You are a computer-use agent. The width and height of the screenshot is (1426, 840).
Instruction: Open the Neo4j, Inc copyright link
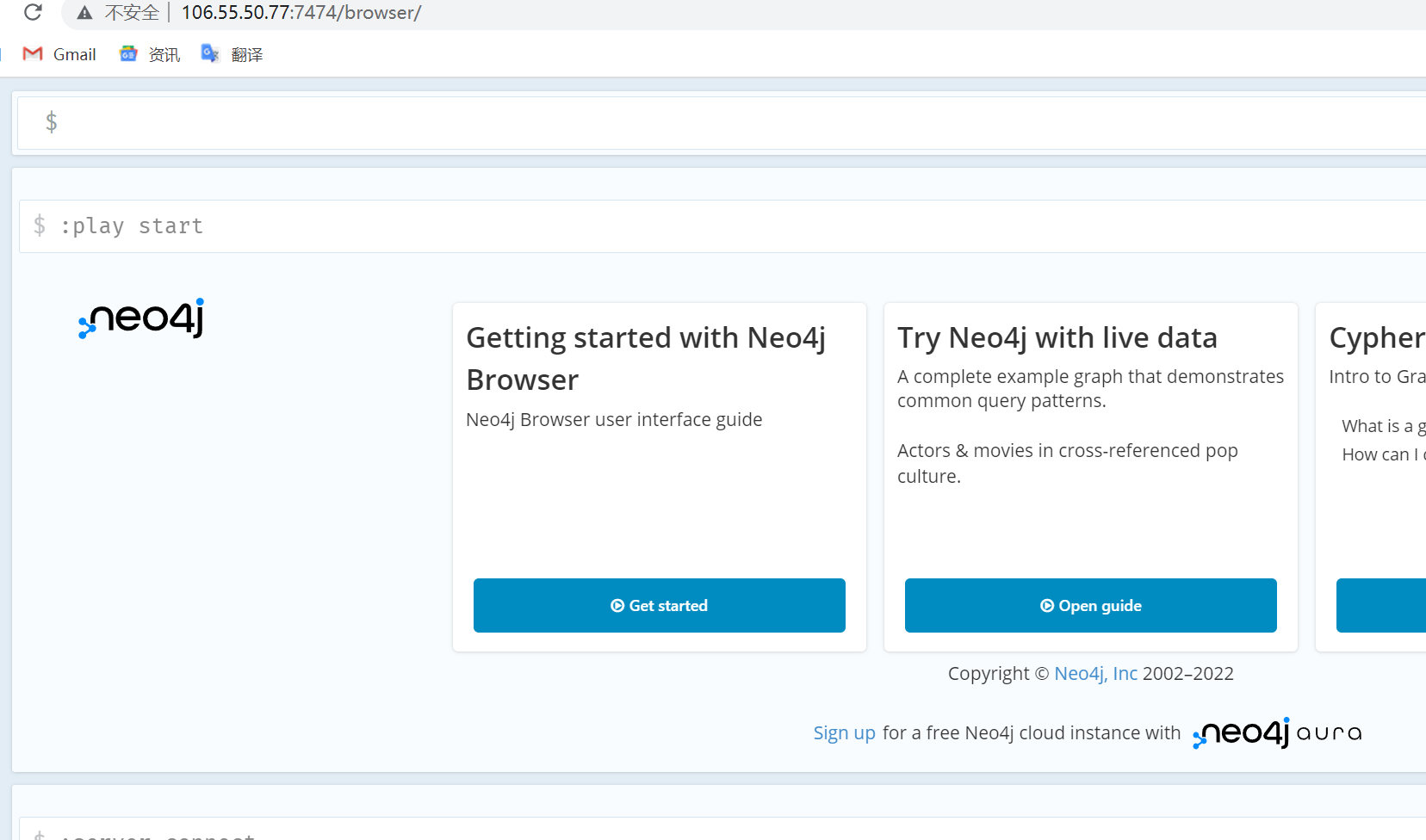1095,673
